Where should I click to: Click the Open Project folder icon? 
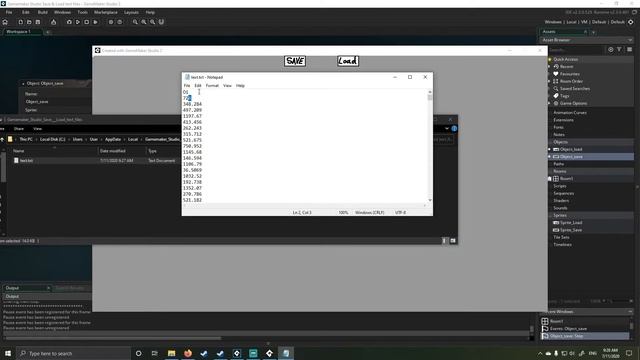click(x=29, y=22)
